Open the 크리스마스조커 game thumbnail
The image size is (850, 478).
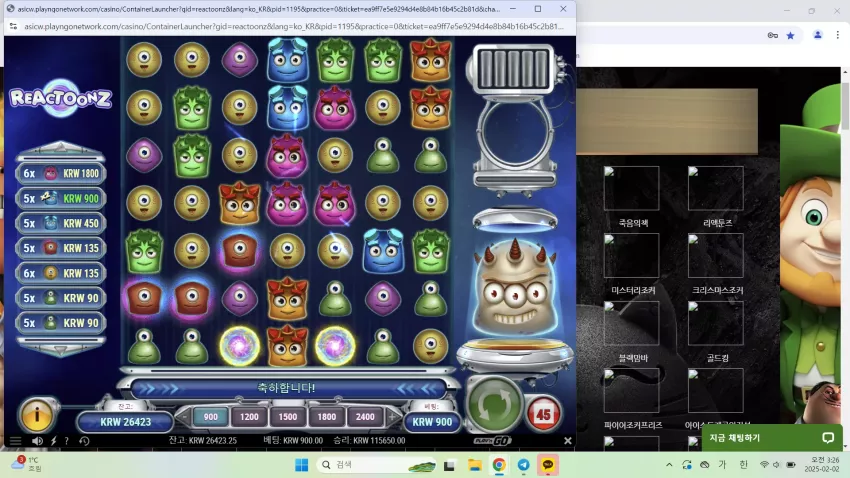point(716,256)
